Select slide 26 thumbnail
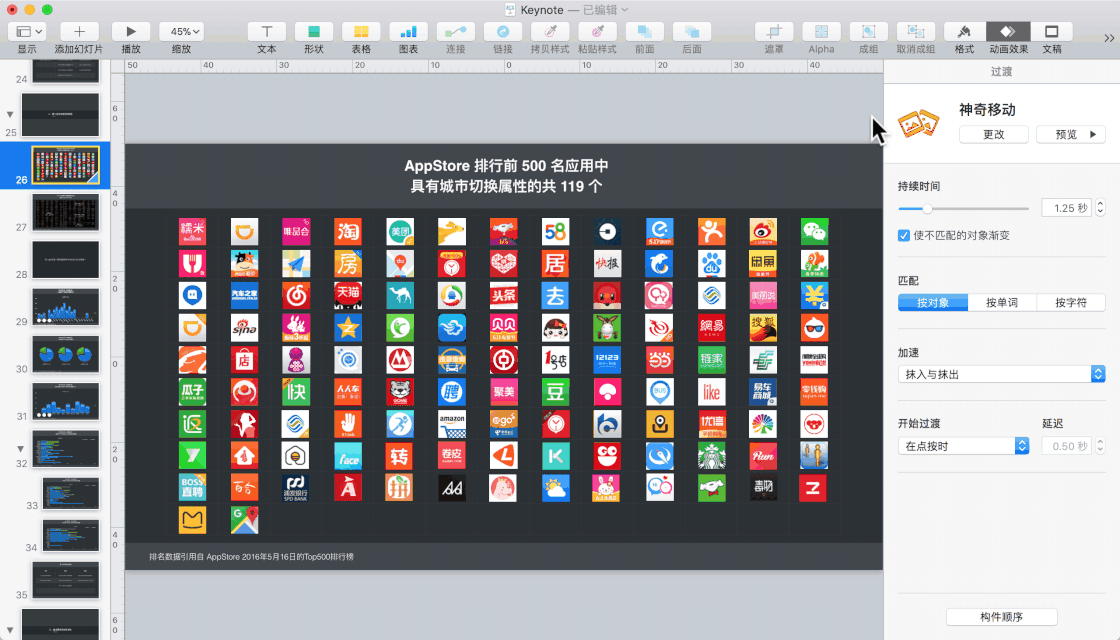The width and height of the screenshot is (1120, 640). [x=66, y=165]
